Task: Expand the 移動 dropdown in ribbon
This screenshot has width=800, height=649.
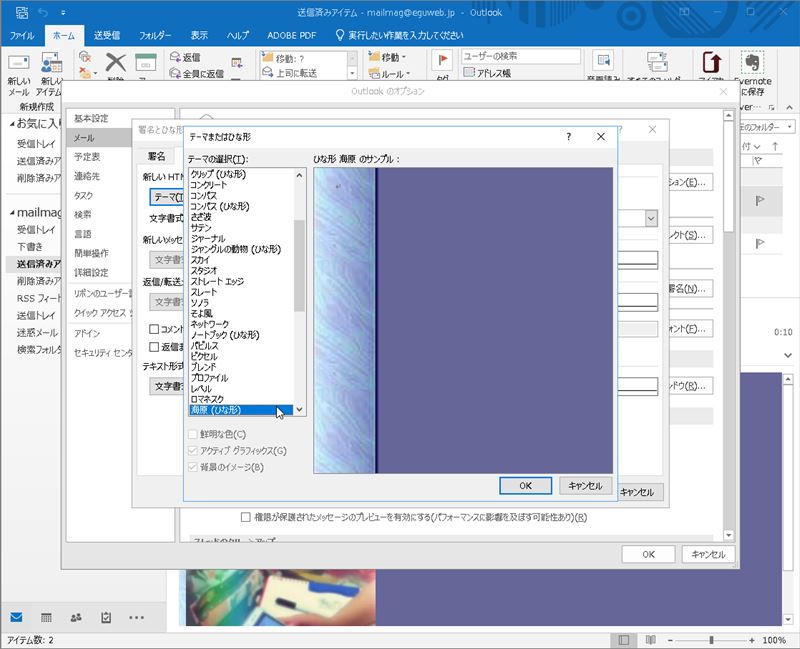Action: click(x=390, y=58)
